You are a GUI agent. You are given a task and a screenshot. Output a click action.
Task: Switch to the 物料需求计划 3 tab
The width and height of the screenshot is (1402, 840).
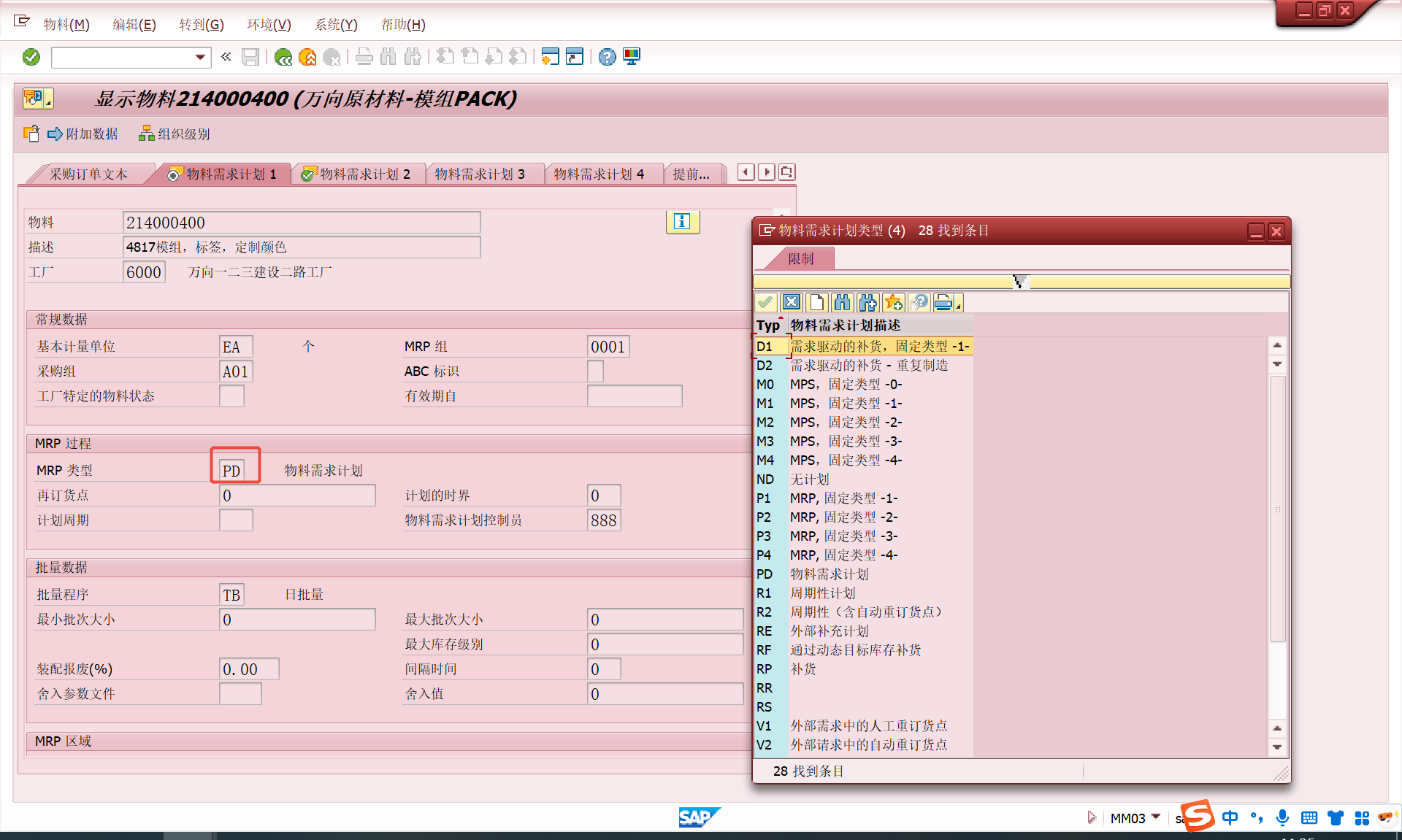click(485, 173)
